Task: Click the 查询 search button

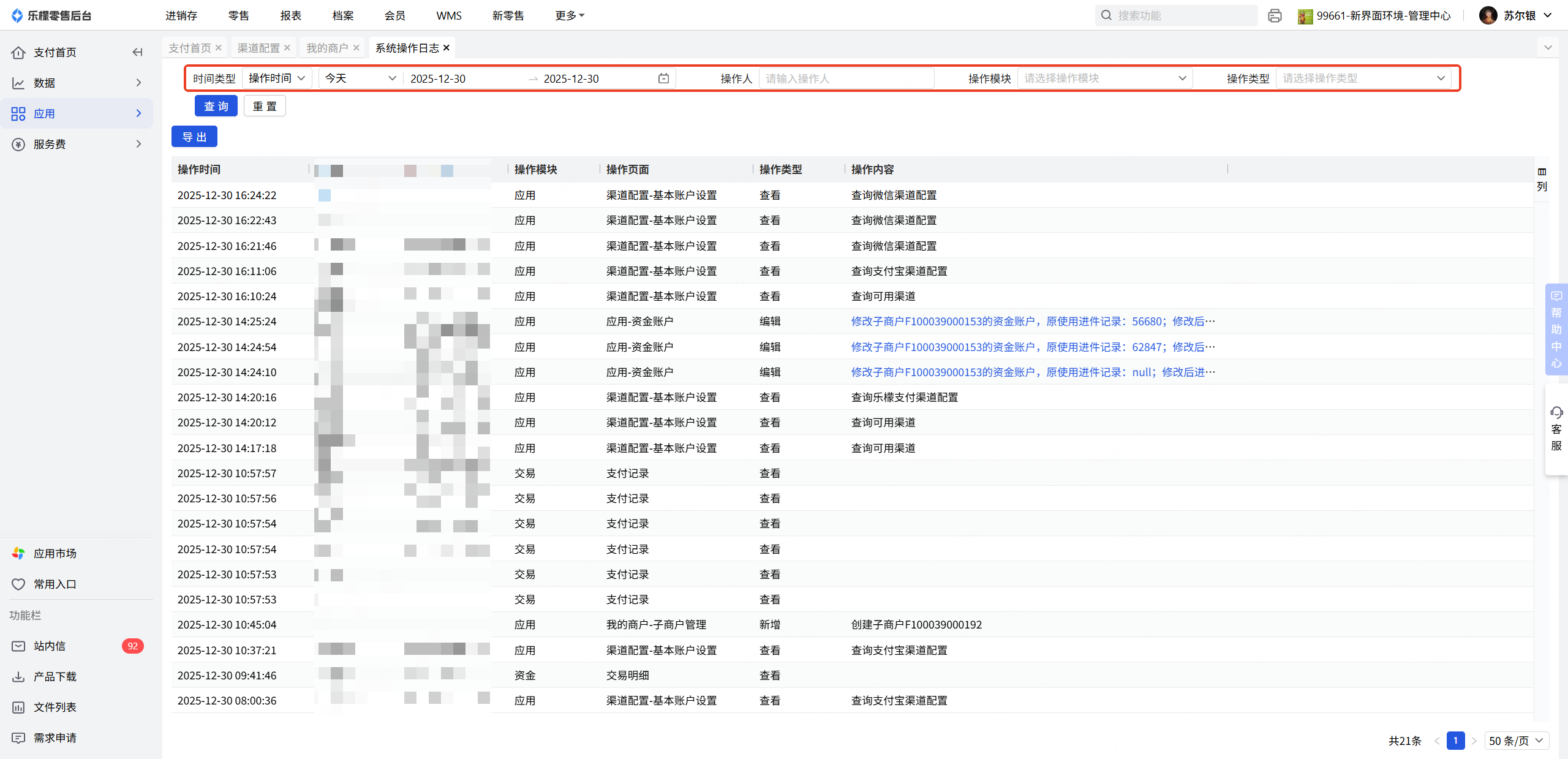Action: pyautogui.click(x=216, y=106)
